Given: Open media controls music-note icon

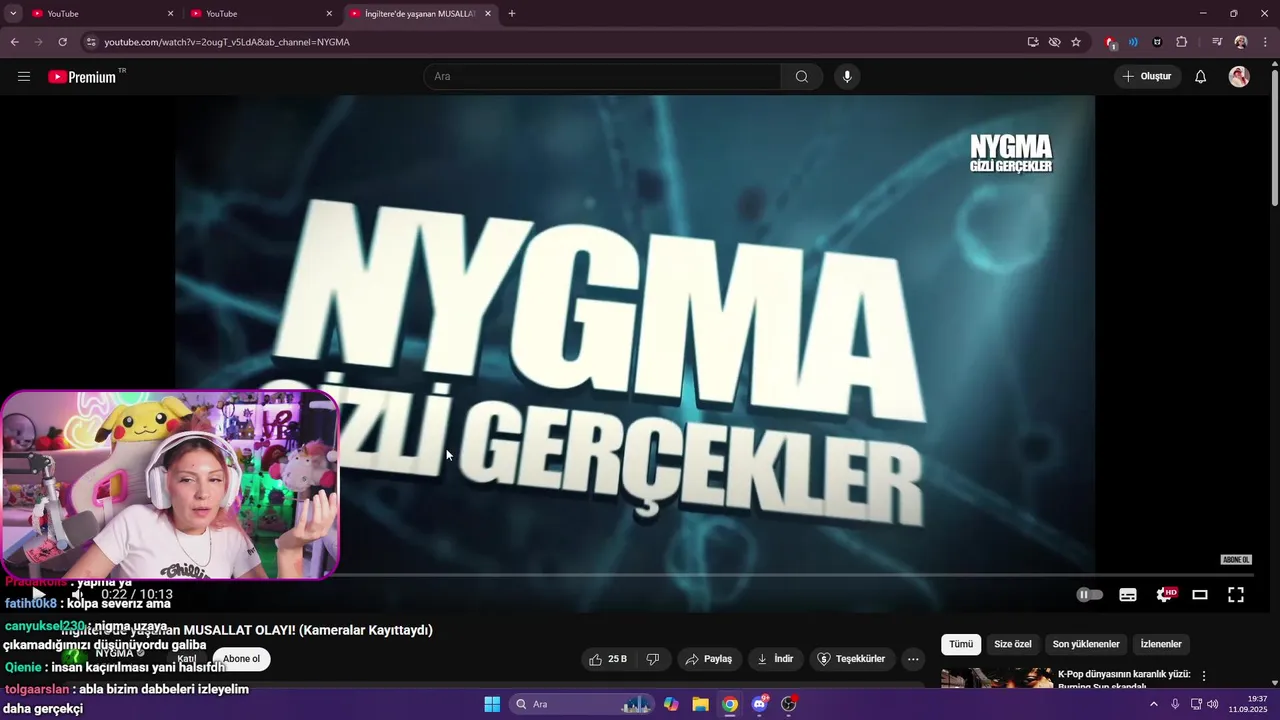Looking at the screenshot, I should coord(1217,42).
